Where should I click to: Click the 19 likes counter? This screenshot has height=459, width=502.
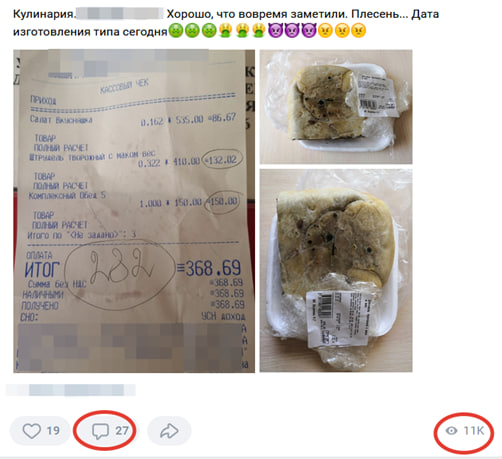pos(53,431)
